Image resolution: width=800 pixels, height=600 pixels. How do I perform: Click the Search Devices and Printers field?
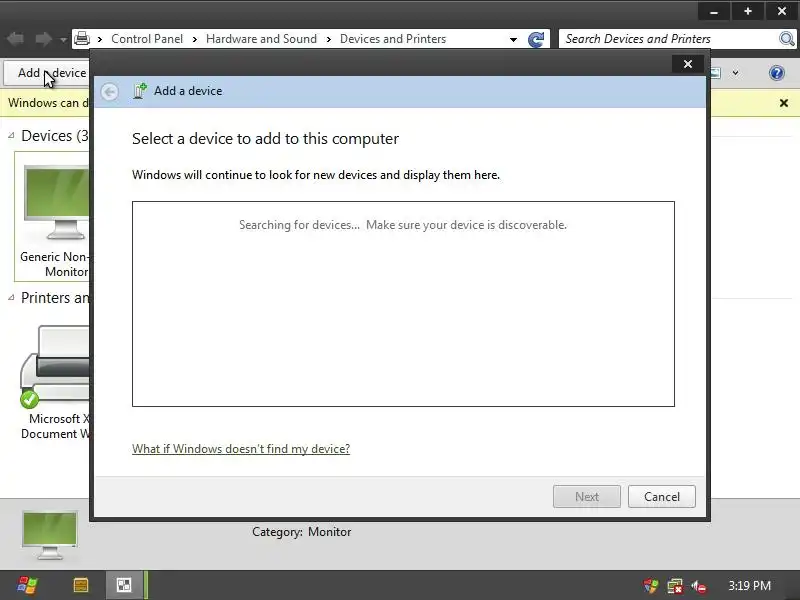point(668,39)
